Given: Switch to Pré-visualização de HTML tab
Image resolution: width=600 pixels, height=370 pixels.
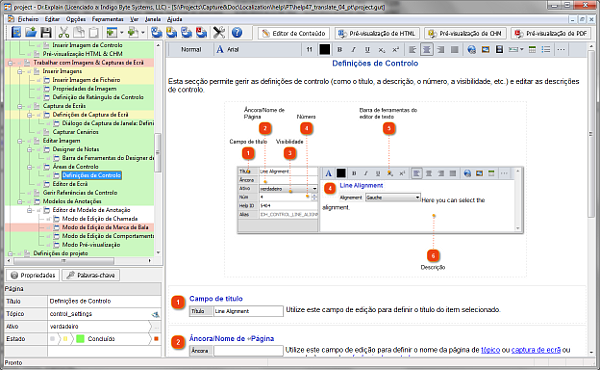Looking at the screenshot, I should pos(377,34).
